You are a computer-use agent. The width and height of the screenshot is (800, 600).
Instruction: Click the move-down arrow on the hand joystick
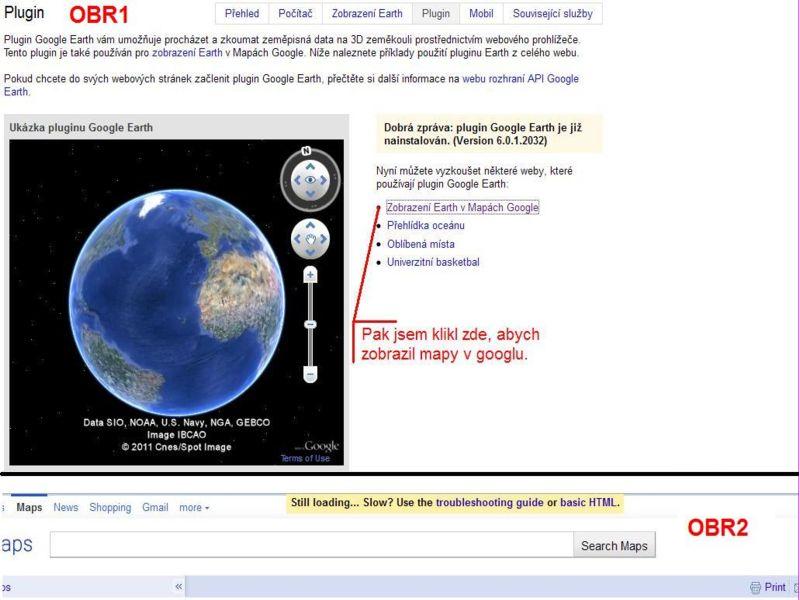[310, 252]
